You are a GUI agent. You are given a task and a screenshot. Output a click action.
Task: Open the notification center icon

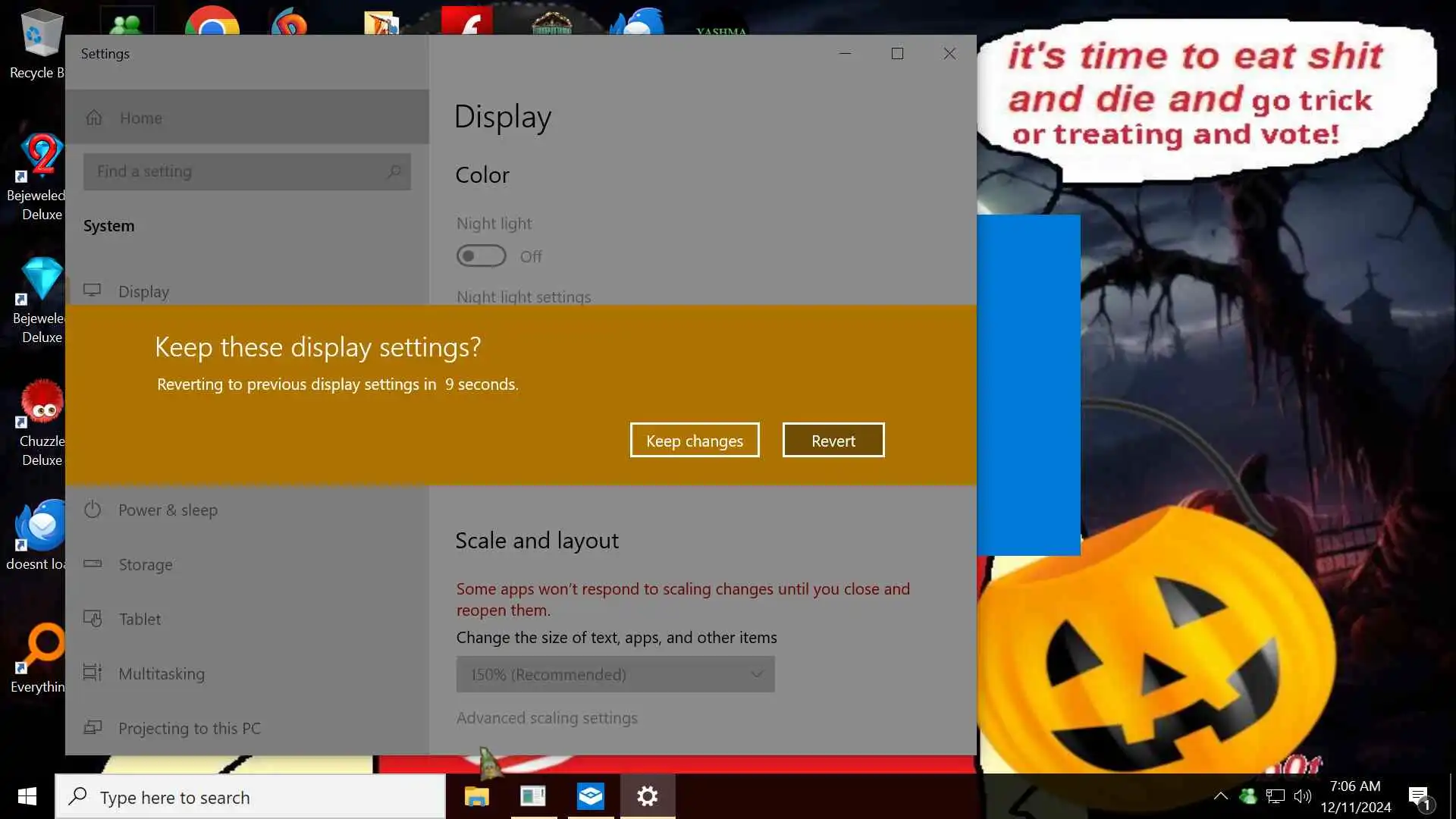point(1419,796)
